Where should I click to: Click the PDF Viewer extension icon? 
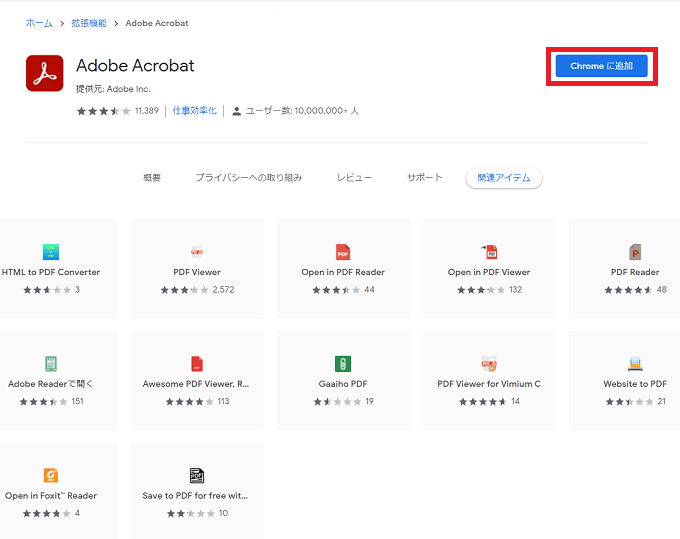pos(197,252)
